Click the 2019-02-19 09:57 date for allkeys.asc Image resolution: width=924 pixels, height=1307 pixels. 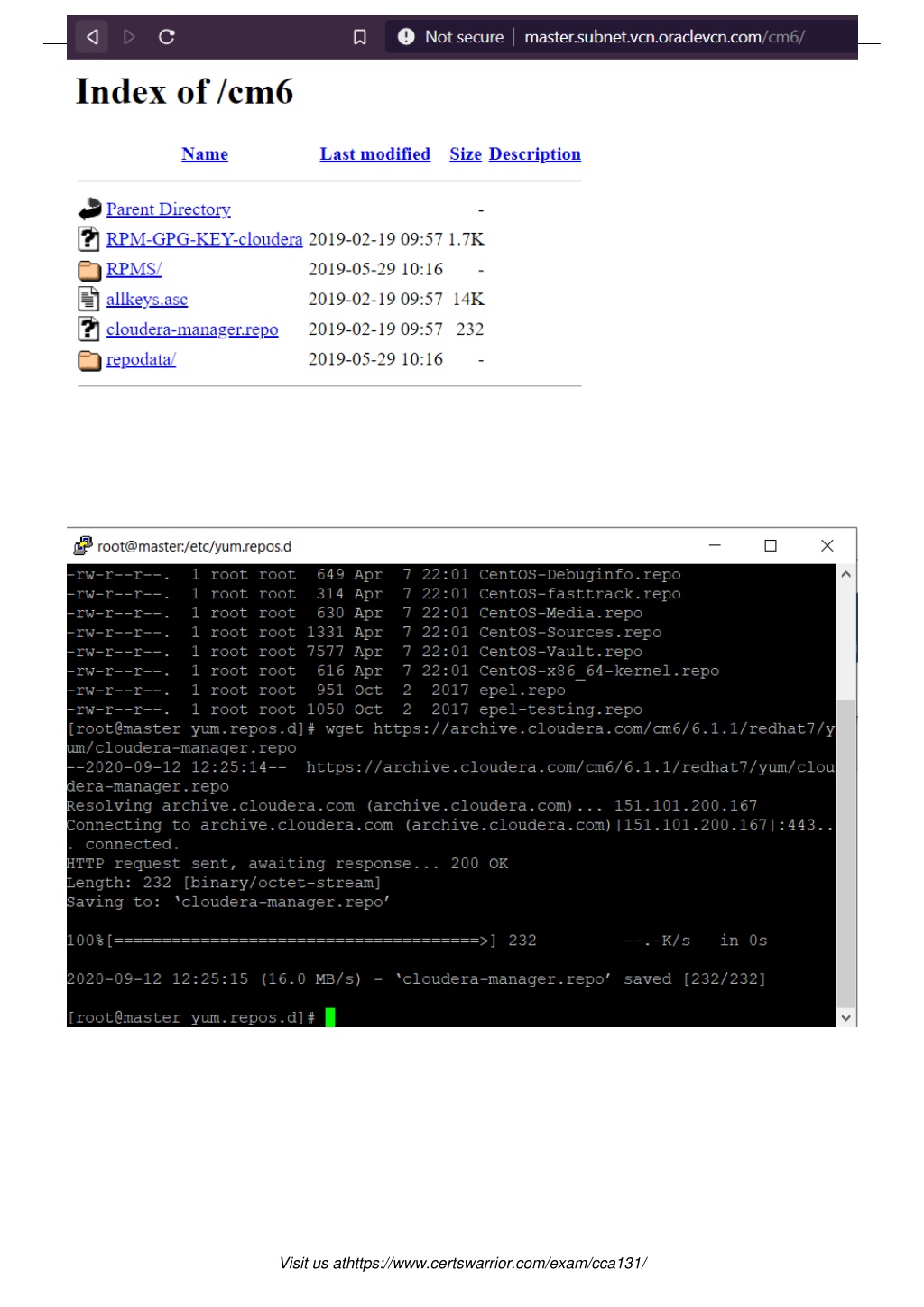(x=376, y=299)
